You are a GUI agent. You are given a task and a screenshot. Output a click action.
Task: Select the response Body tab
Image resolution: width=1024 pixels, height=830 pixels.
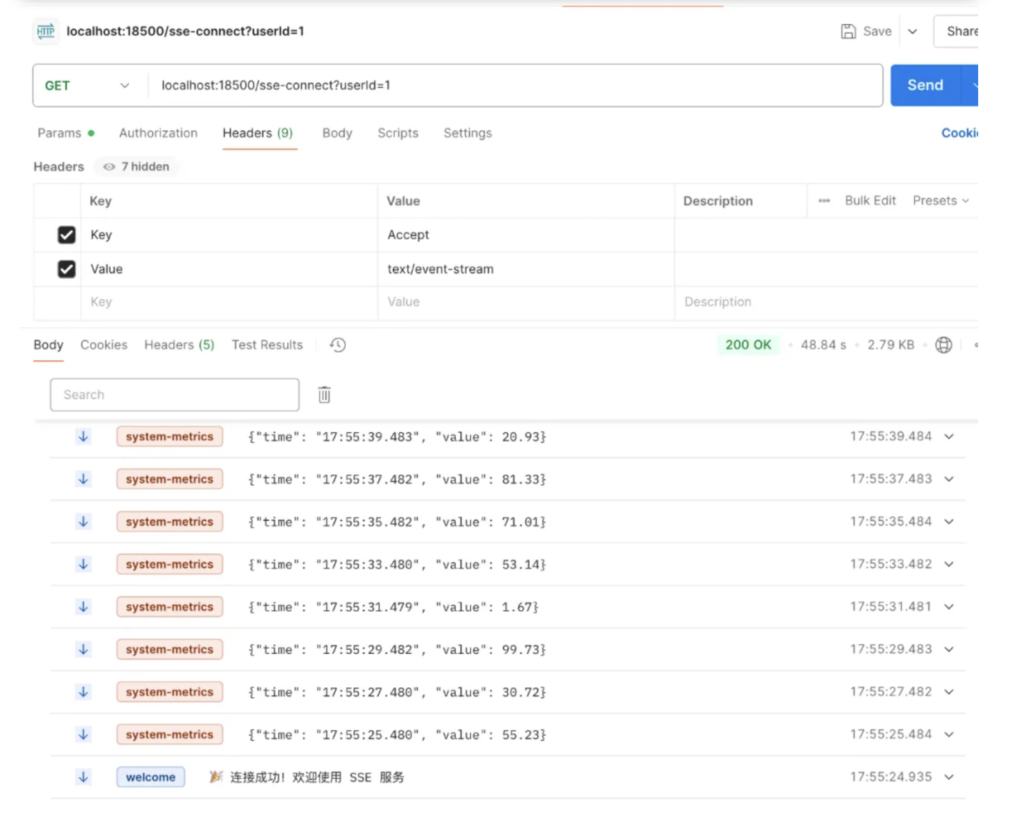pos(48,345)
